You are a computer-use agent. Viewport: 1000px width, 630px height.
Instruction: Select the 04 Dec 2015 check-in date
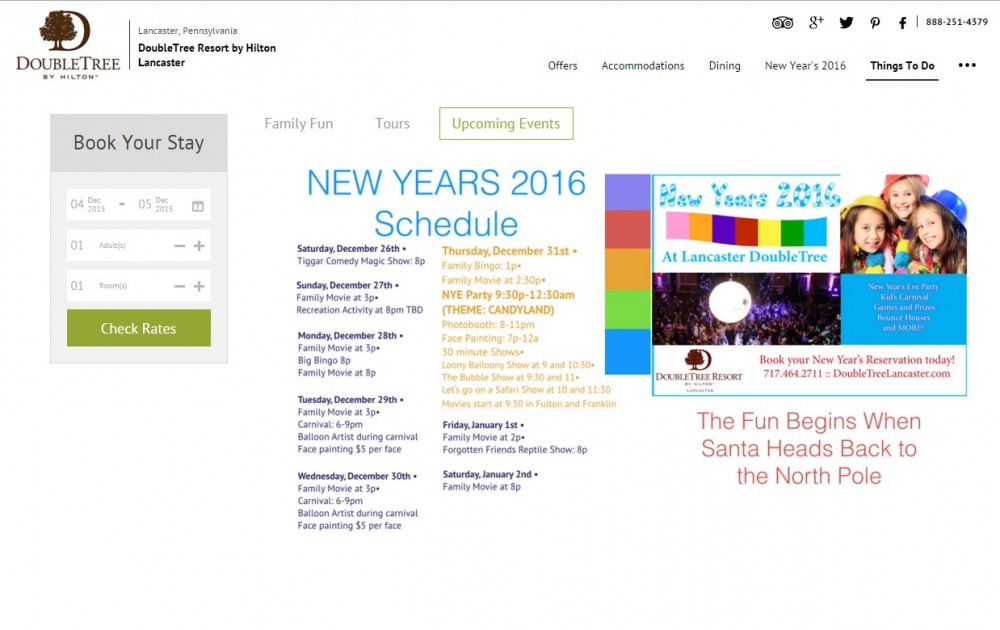88,205
